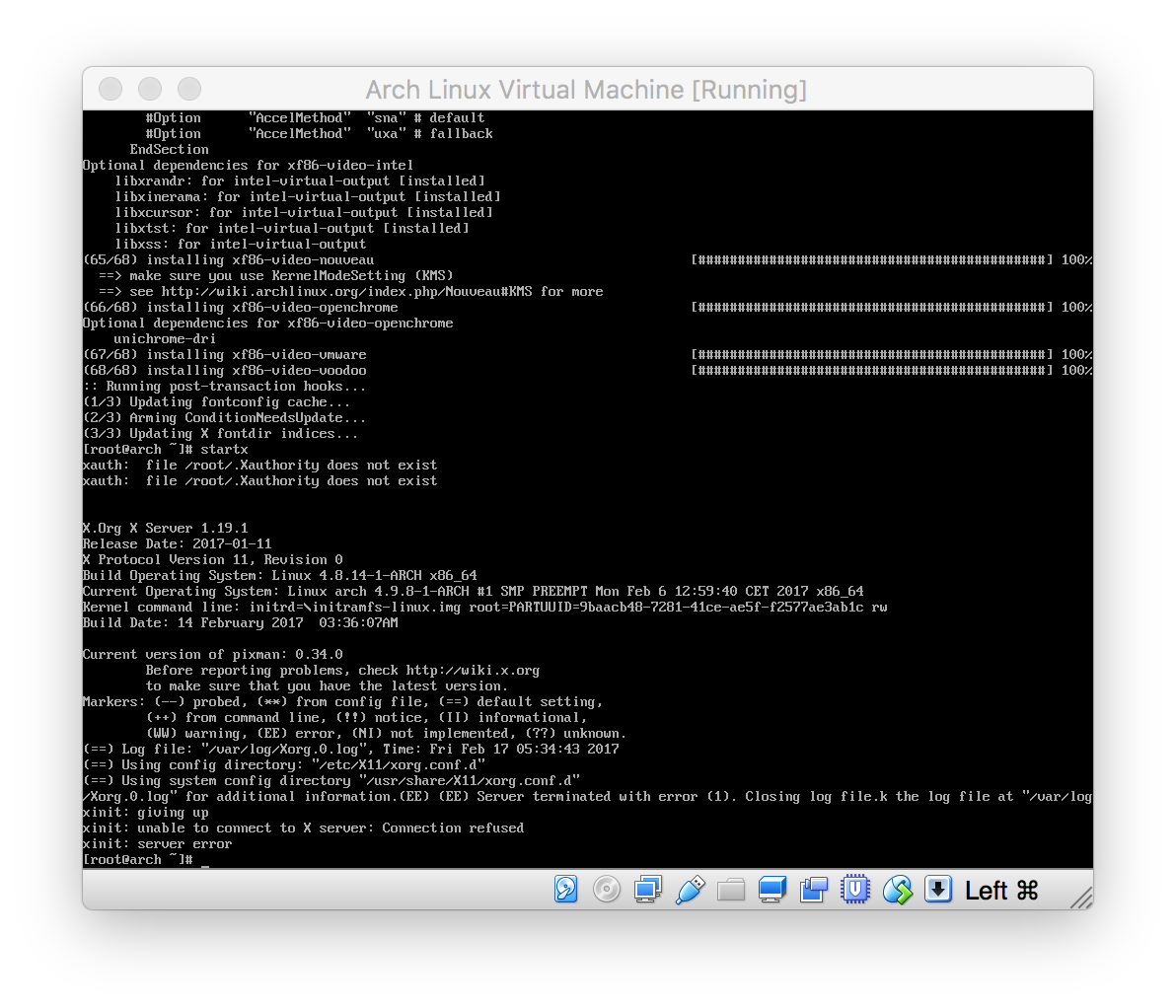Minimize the virtual machine window
Image resolution: width=1176 pixels, height=1008 pixels.
point(150,89)
